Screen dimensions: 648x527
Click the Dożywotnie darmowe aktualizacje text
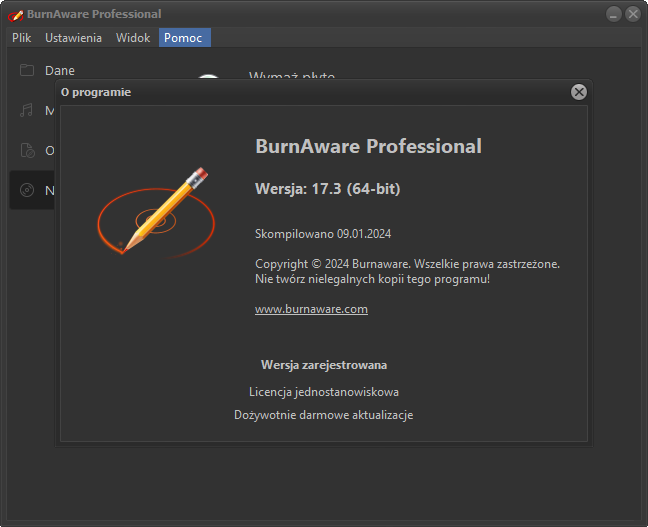coord(324,415)
